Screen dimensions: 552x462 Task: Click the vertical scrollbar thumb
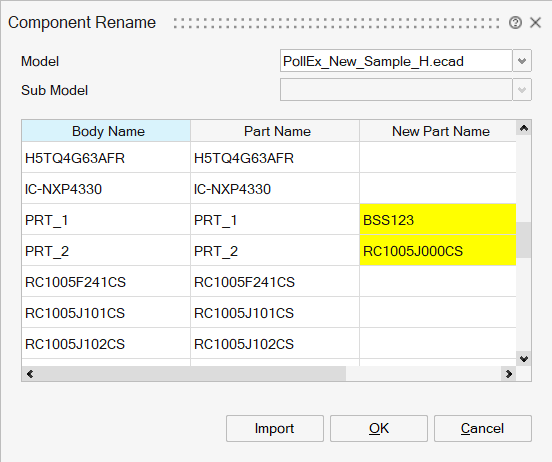(524, 240)
